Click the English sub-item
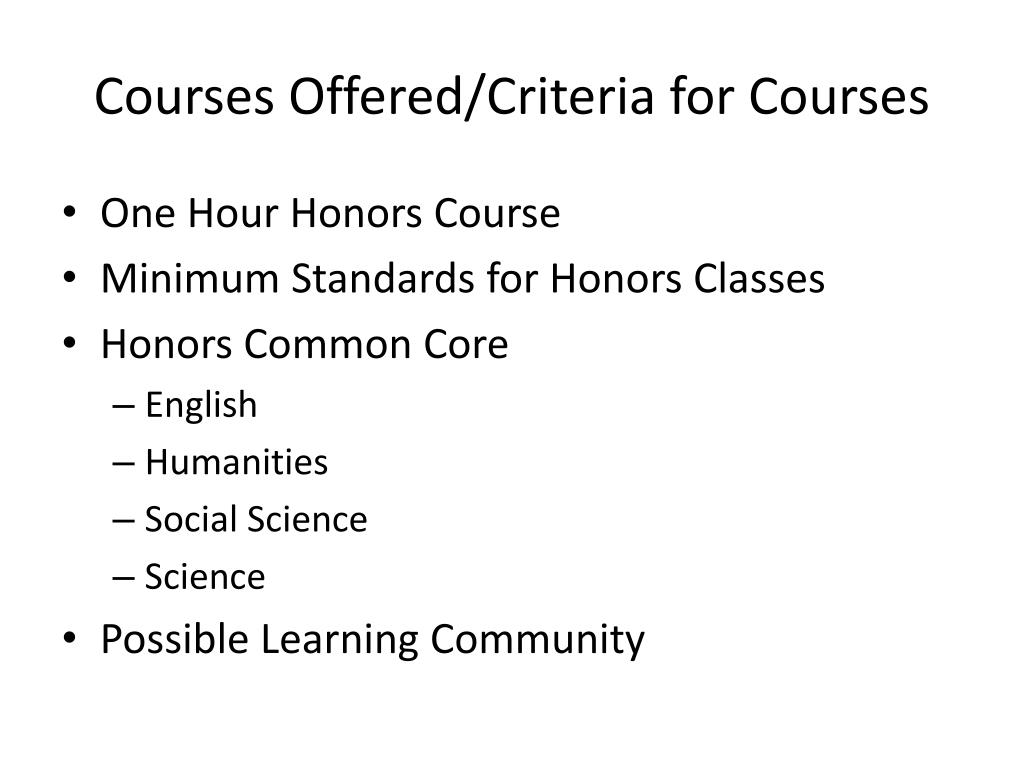This screenshot has width=1024, height=768. [201, 405]
